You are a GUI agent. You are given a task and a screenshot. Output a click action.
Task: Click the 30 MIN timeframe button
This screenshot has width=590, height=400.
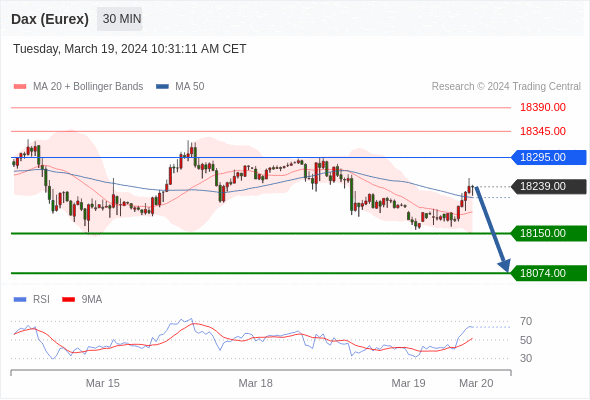point(120,19)
